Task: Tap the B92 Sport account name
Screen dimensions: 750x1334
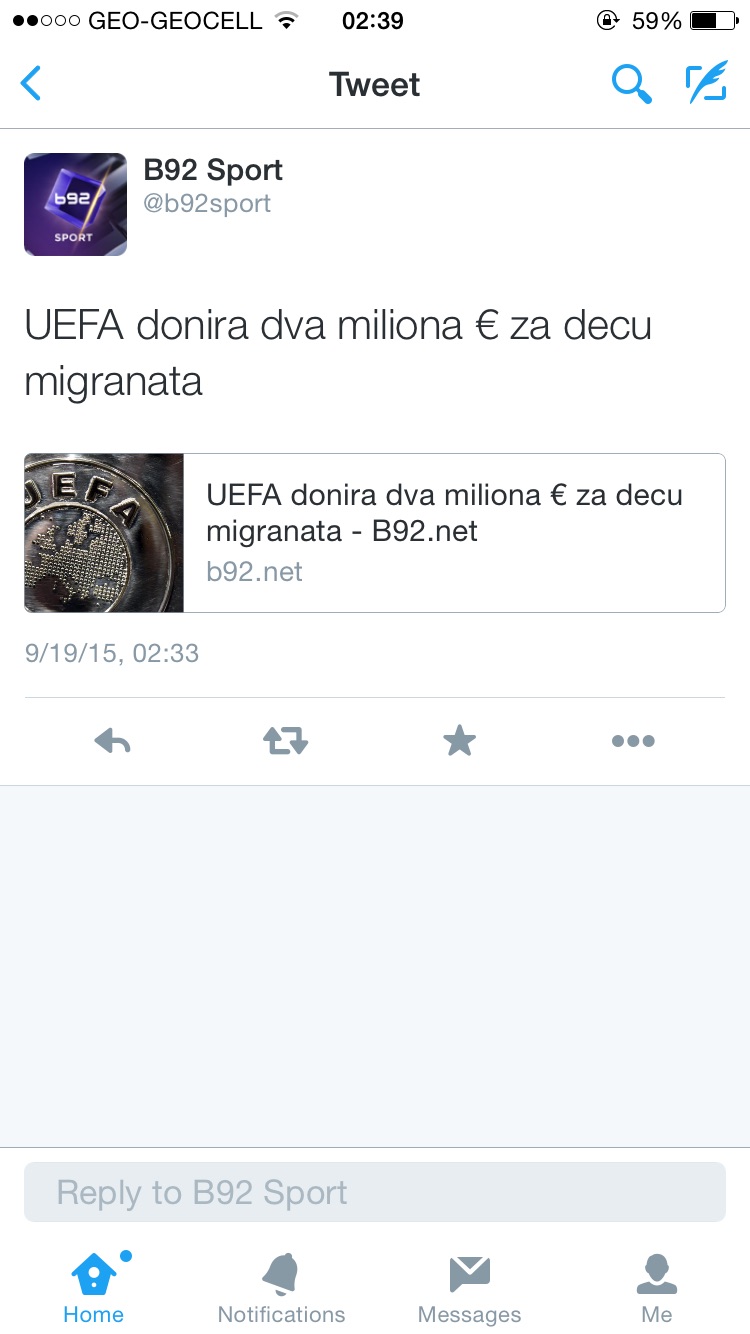Action: click(213, 170)
